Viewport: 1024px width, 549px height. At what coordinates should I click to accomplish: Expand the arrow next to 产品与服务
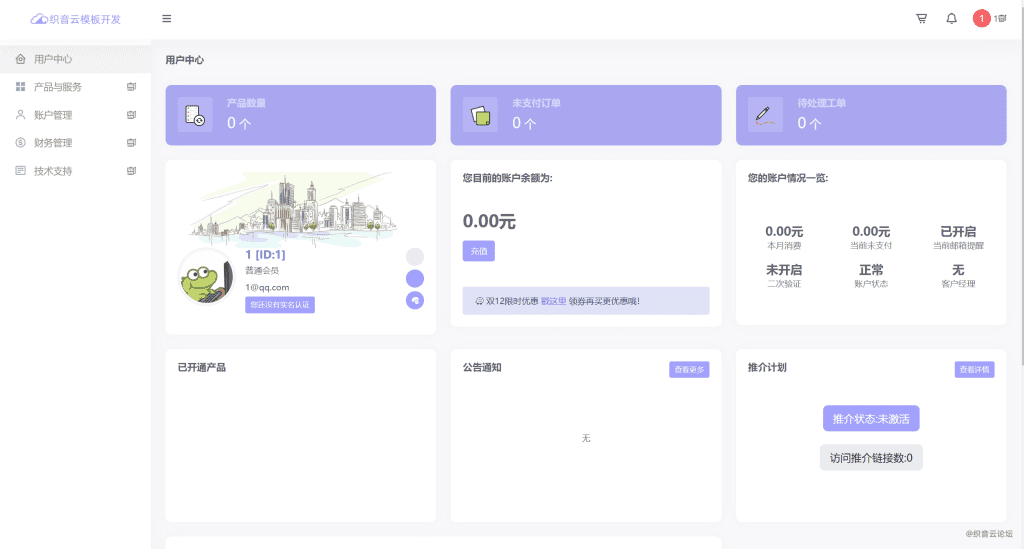coord(131,87)
